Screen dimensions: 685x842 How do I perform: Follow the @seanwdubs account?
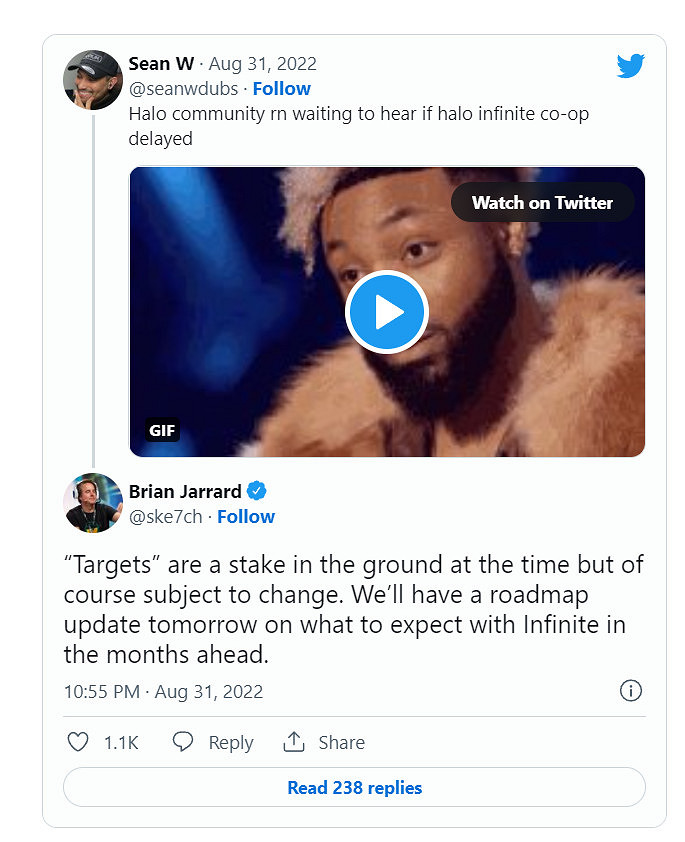coord(281,89)
